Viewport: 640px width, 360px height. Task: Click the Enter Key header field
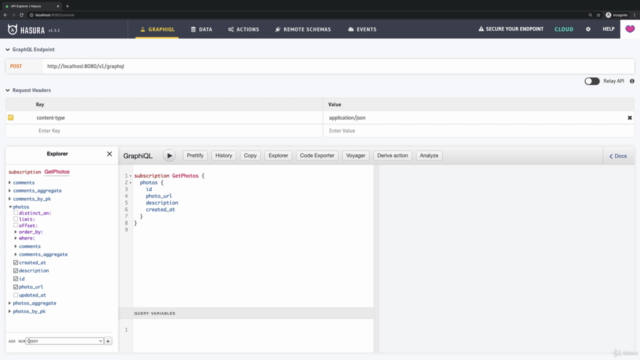pyautogui.click(x=164, y=131)
